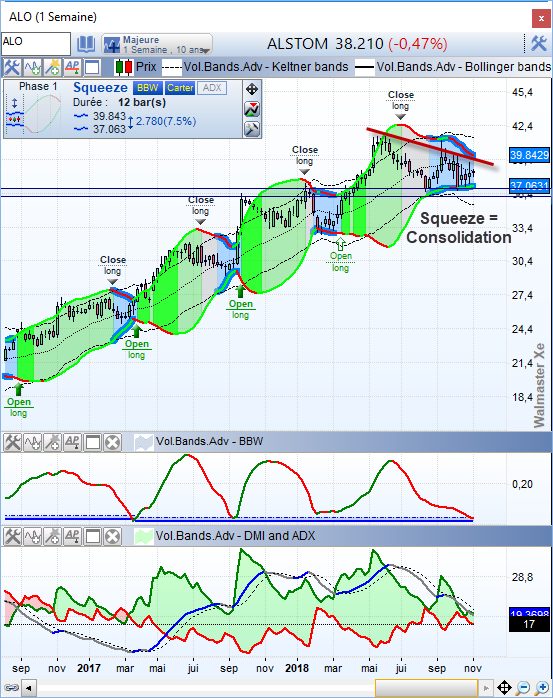The width and height of the screenshot is (553, 698).
Task: Zoom in with the plus magnifier
Action: pos(542,688)
